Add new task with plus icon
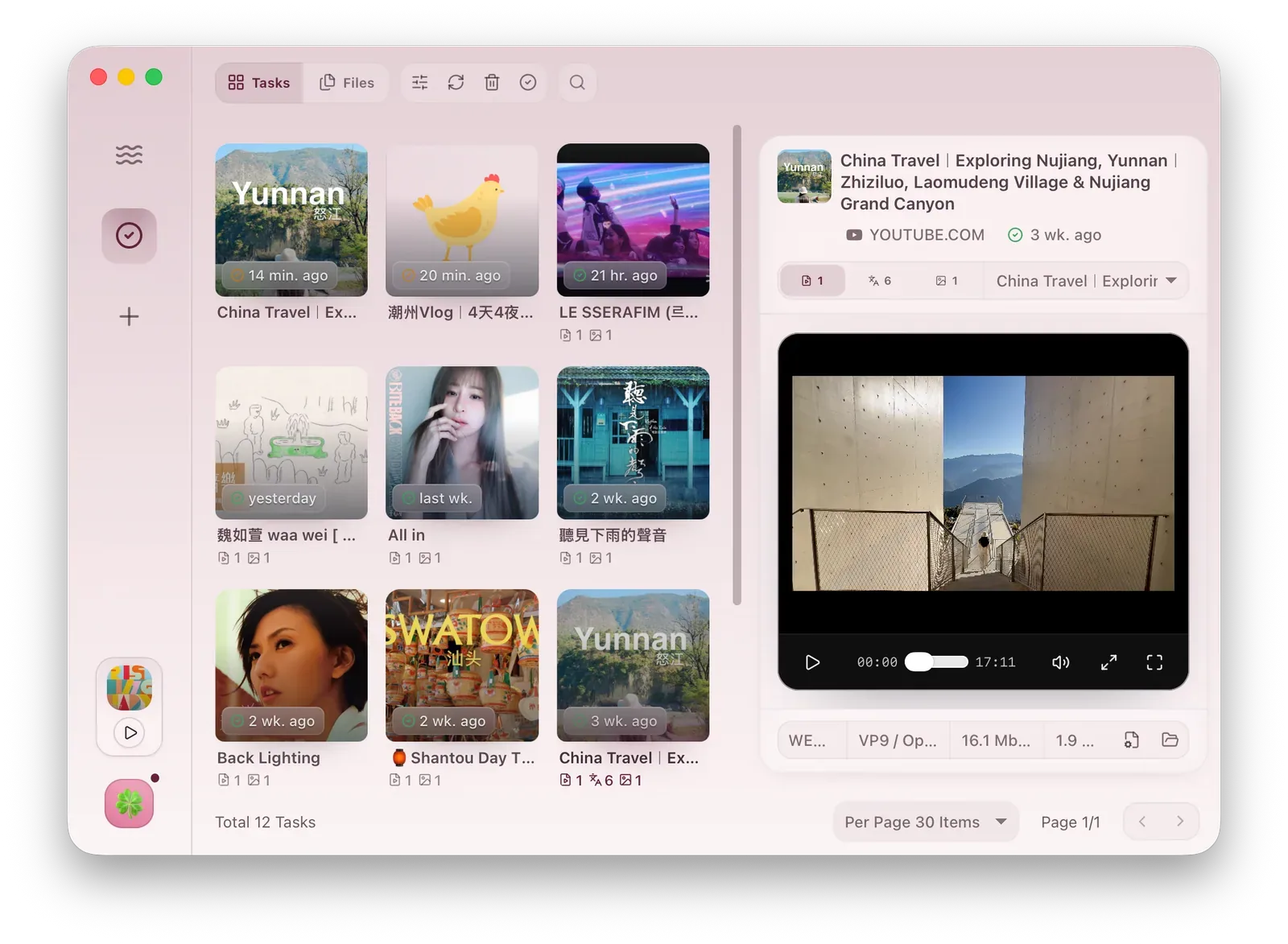This screenshot has width=1288, height=944. (129, 316)
